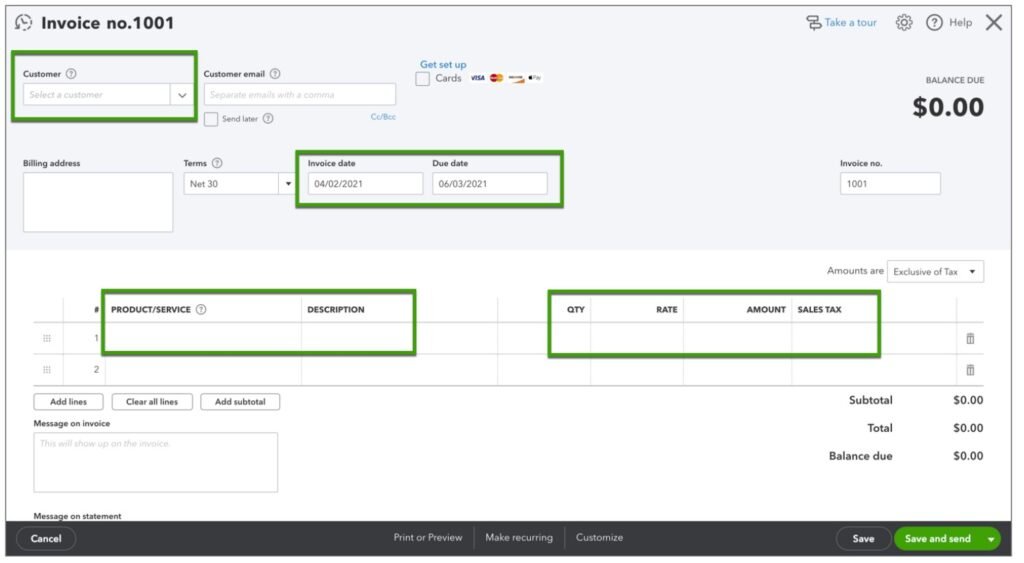Click the Save button
The image size is (1024, 563).
click(863, 539)
